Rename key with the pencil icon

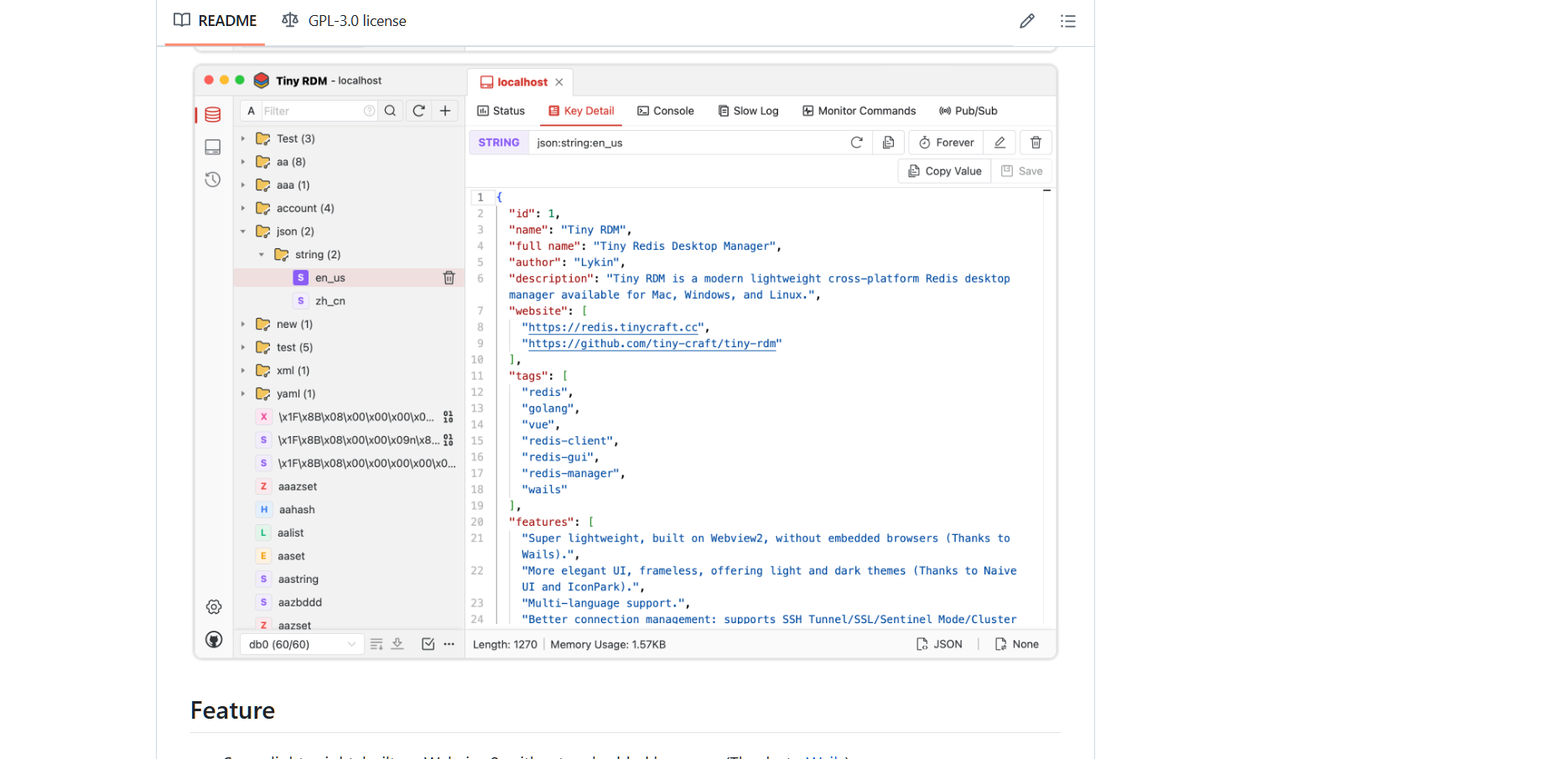click(999, 143)
